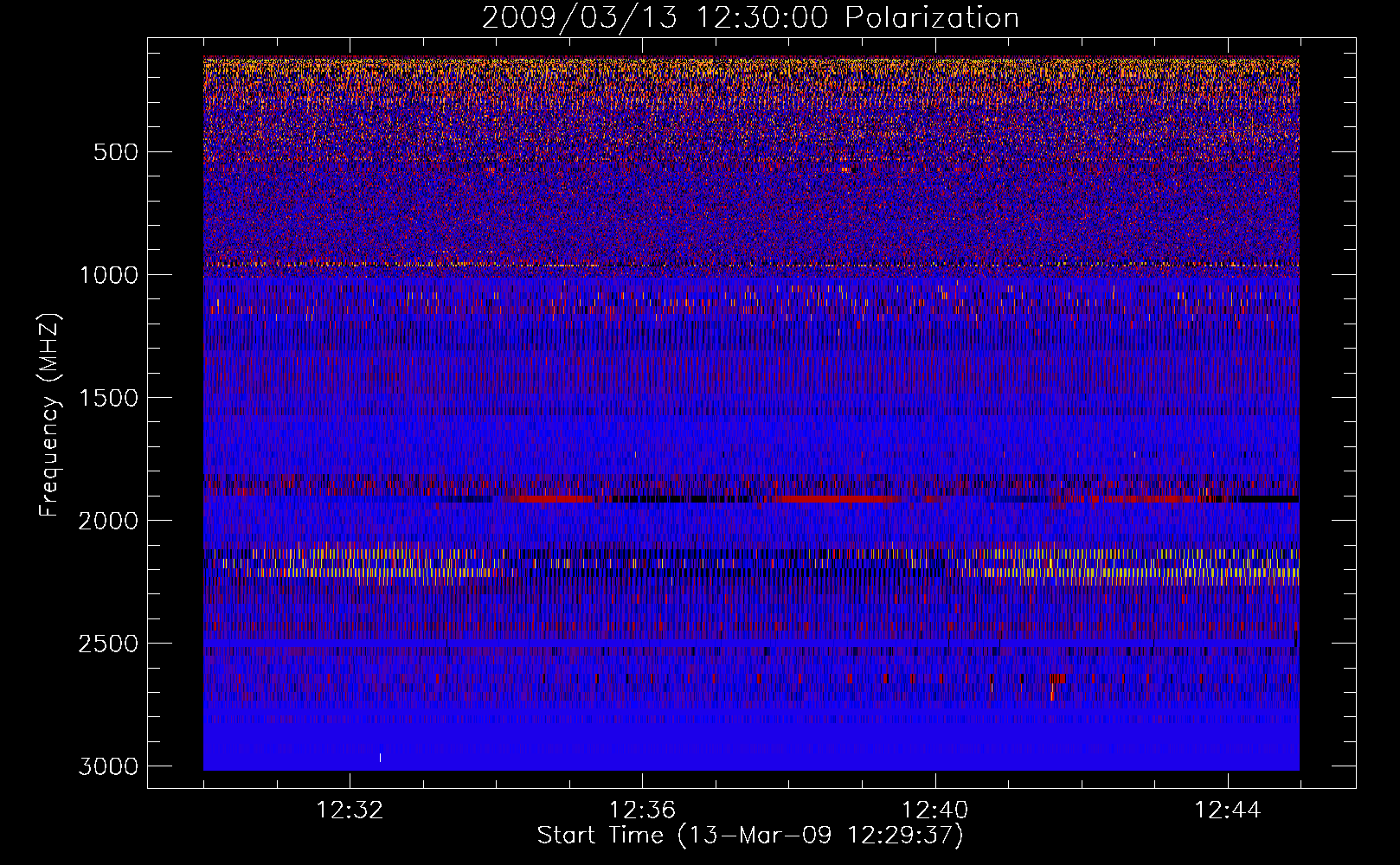
Task: Click the 'Start Time (13-Mar-09 12:29:37)' label
Action: point(750,836)
